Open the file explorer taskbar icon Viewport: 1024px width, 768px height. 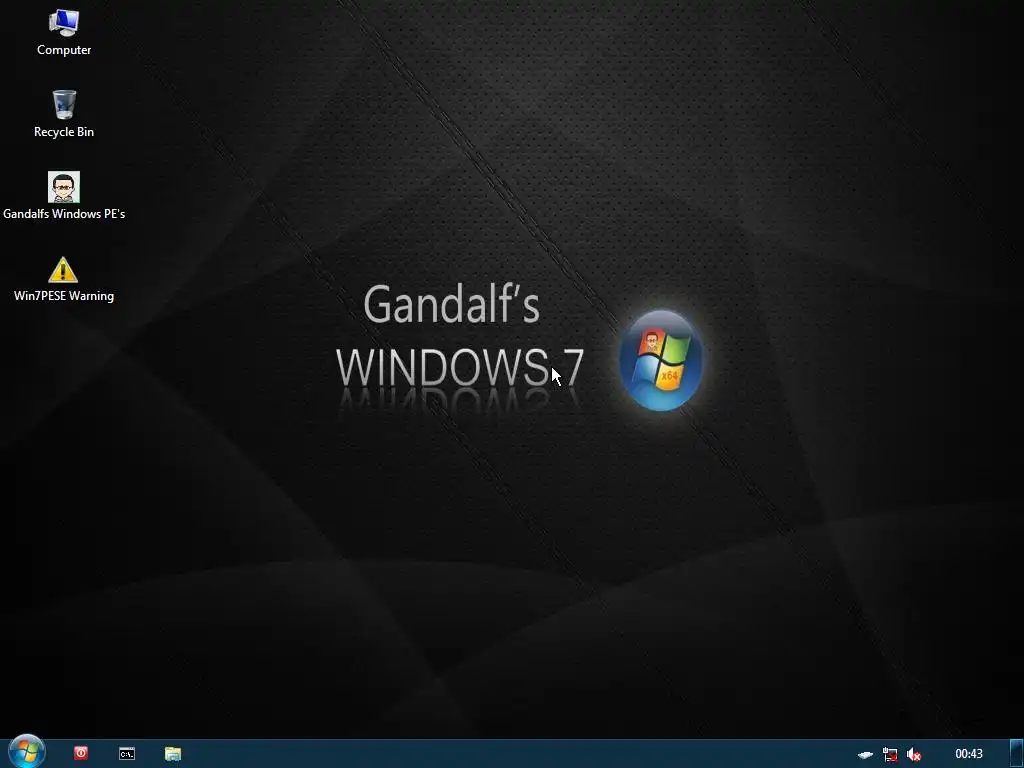coord(172,754)
